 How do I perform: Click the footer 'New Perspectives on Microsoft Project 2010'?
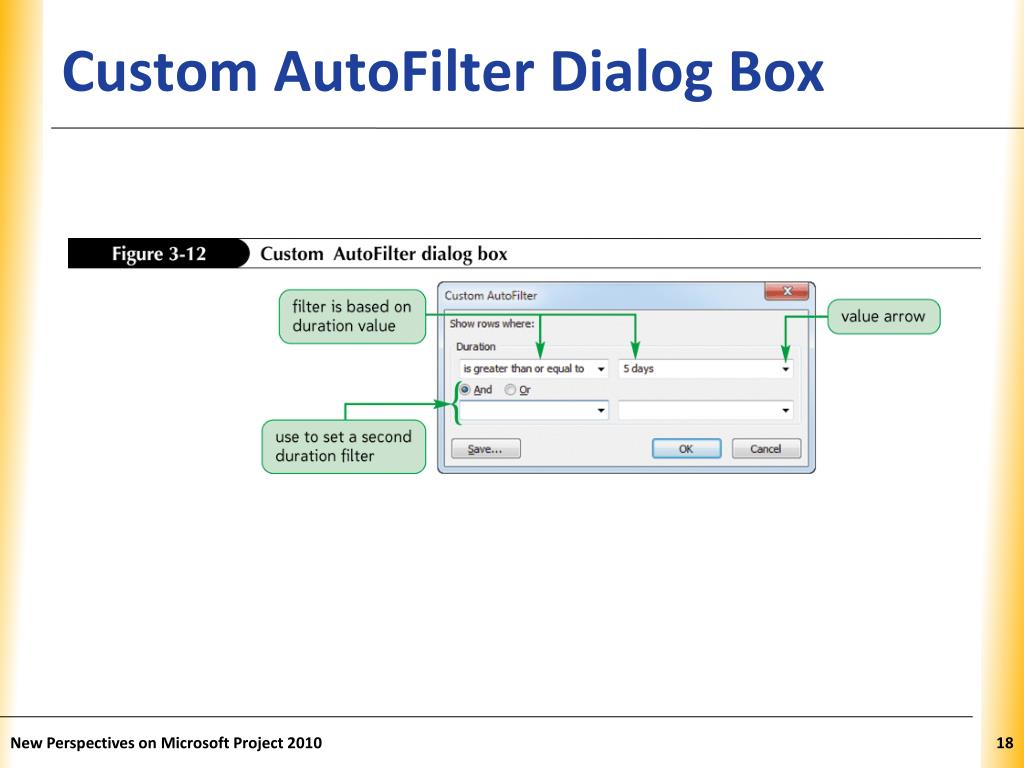(166, 743)
